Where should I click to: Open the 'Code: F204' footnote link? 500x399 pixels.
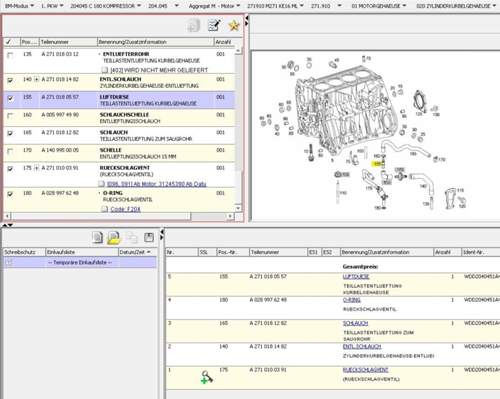(125, 209)
